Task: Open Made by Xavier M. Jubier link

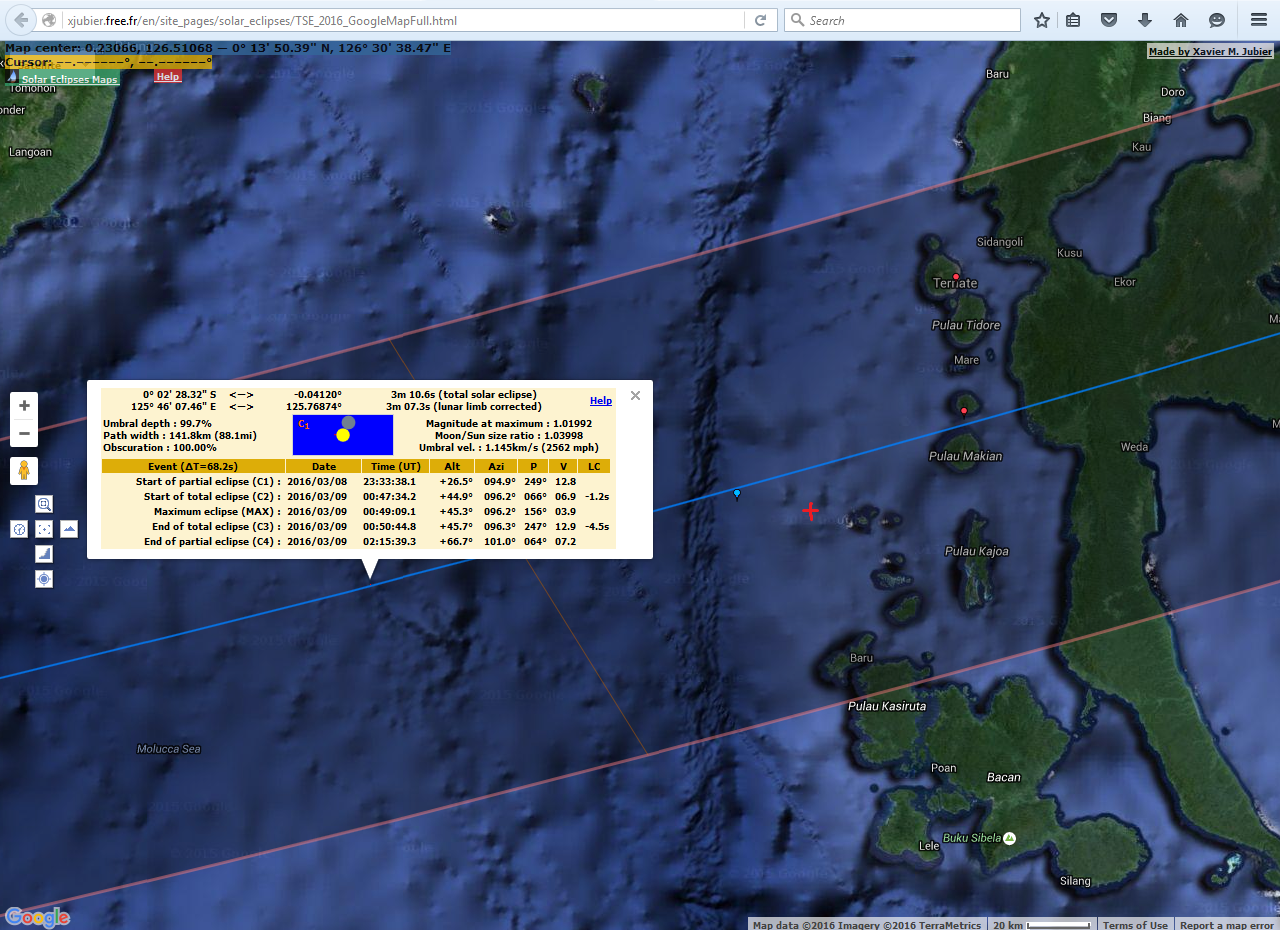Action: (x=1210, y=52)
